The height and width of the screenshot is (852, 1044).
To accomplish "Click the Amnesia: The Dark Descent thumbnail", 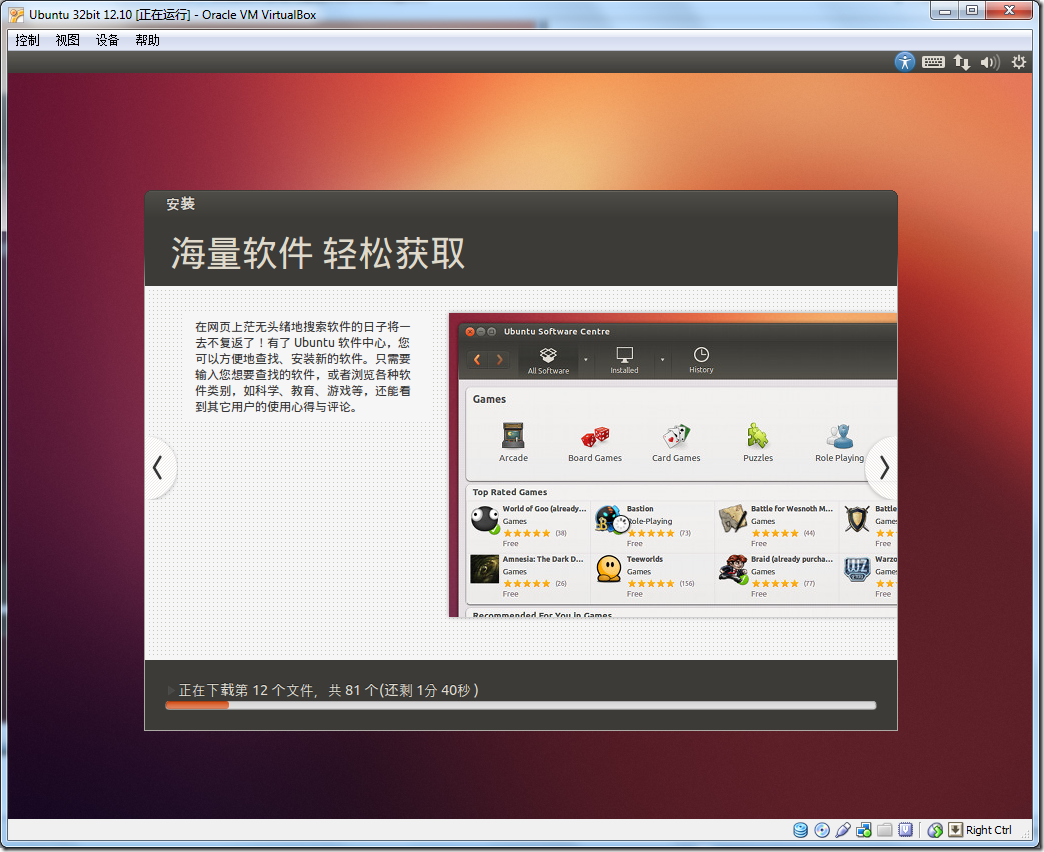I will coord(485,569).
